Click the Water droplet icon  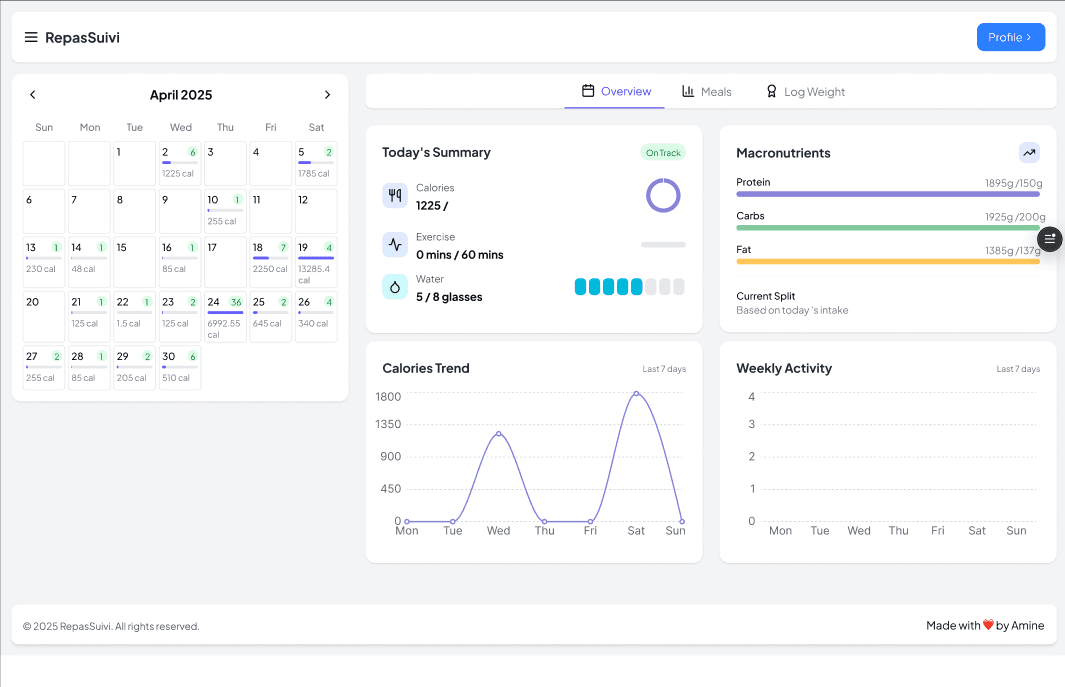point(395,287)
